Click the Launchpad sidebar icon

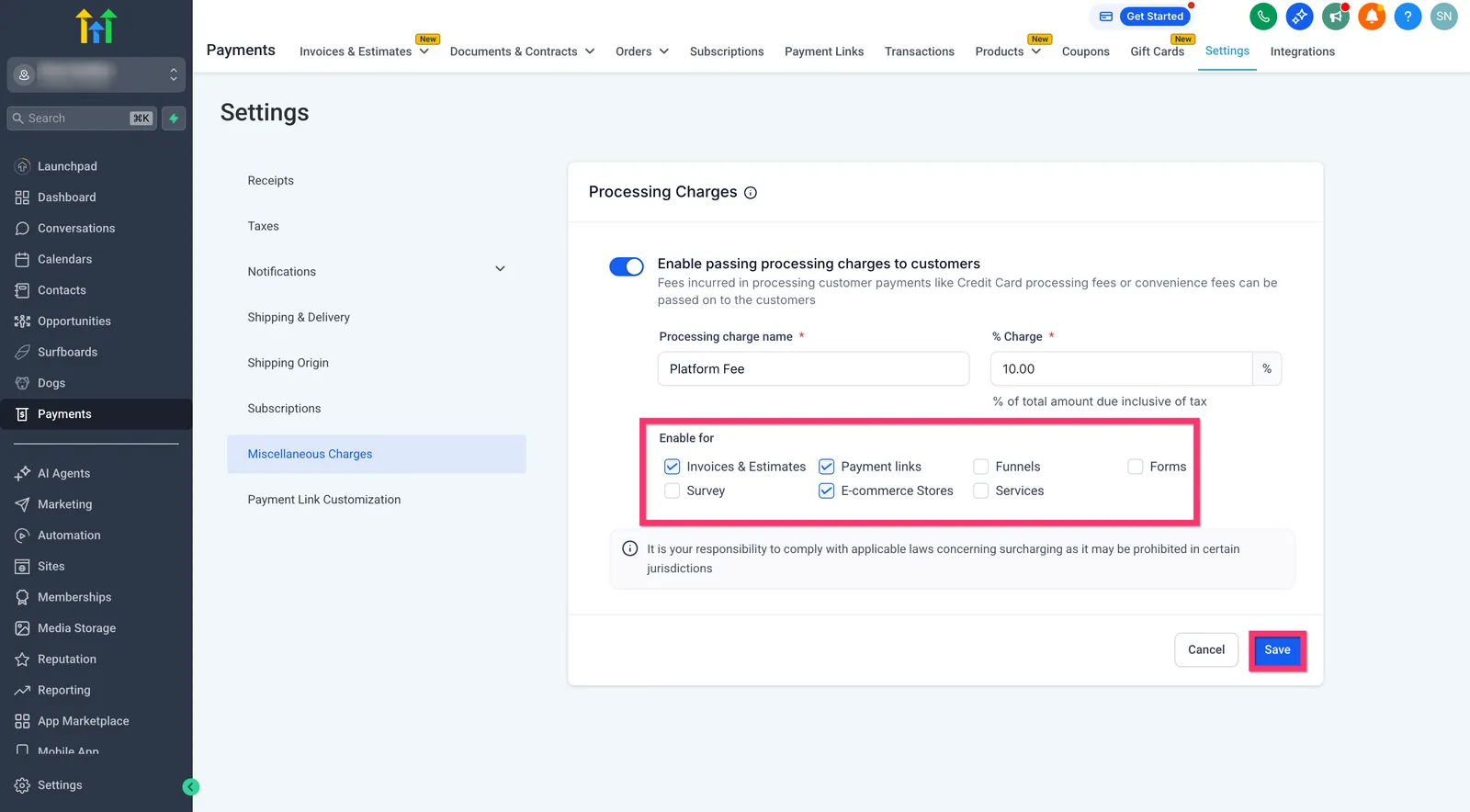(x=23, y=166)
